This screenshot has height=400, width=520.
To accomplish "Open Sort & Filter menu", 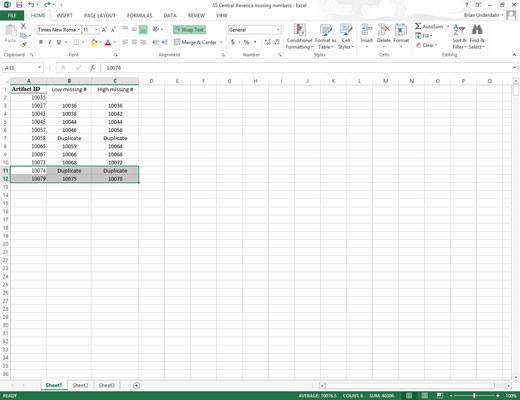I will (459, 36).
